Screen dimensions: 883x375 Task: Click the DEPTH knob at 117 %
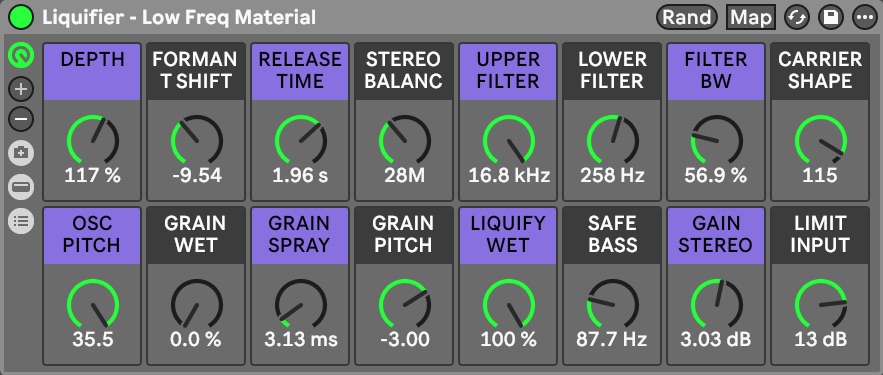92,141
